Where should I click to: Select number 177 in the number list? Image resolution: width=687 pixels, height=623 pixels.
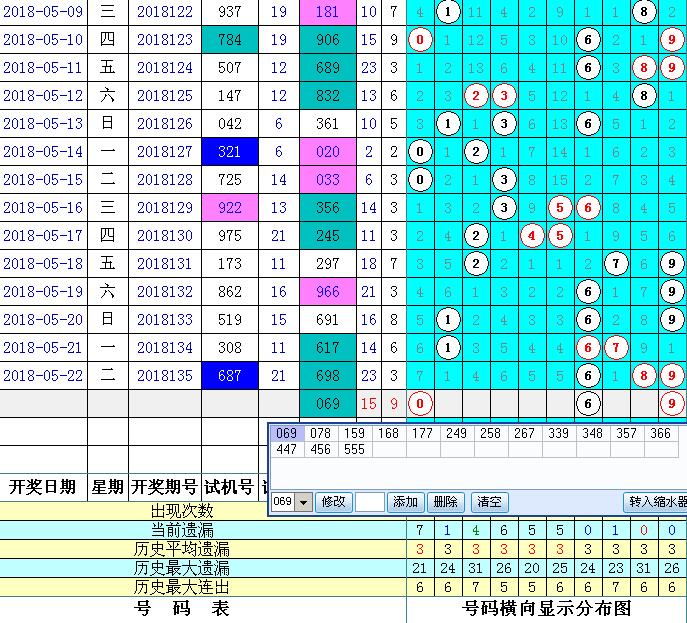click(x=422, y=433)
